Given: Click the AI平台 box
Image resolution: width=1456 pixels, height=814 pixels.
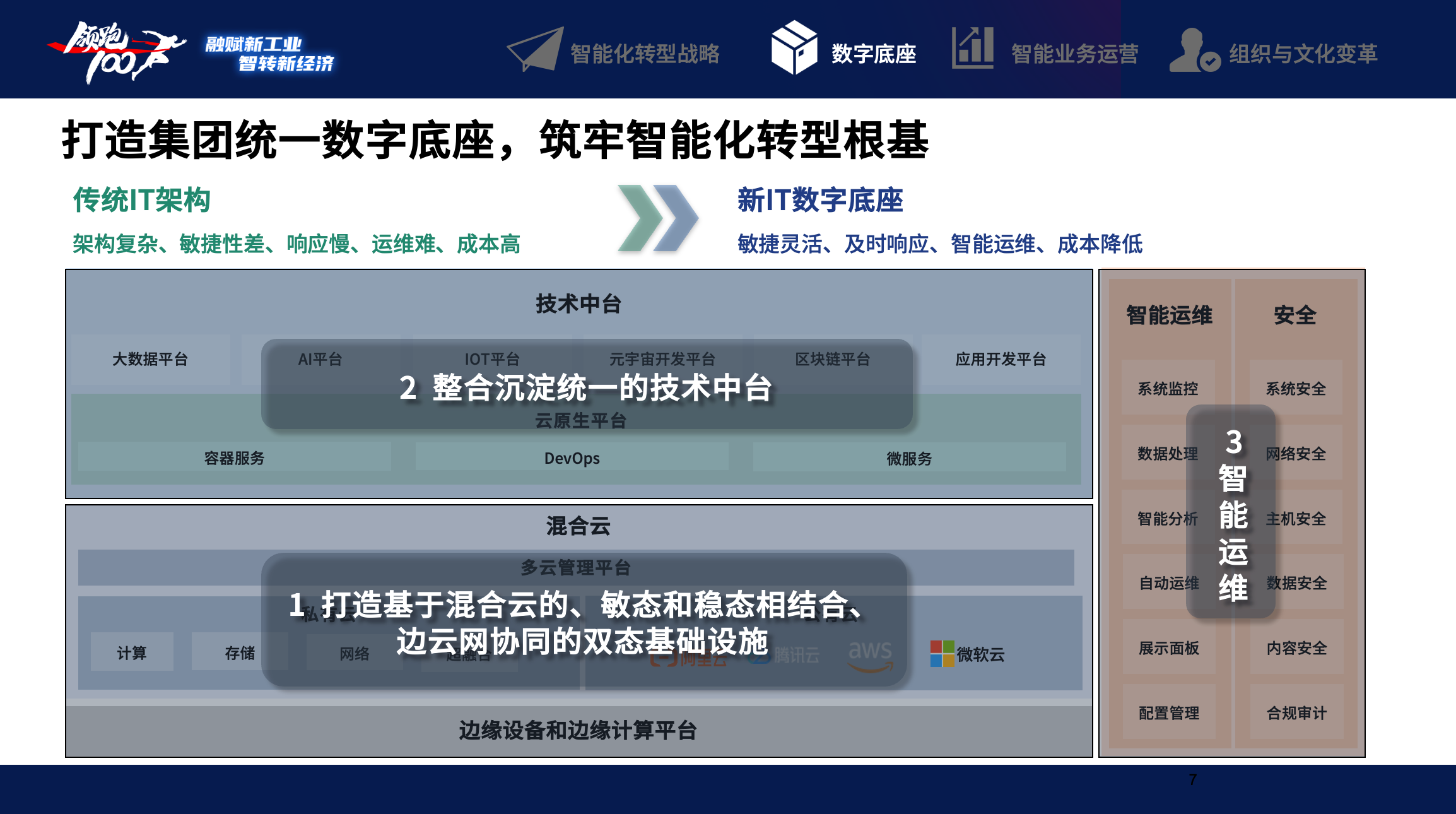Looking at the screenshot, I should click(x=320, y=360).
